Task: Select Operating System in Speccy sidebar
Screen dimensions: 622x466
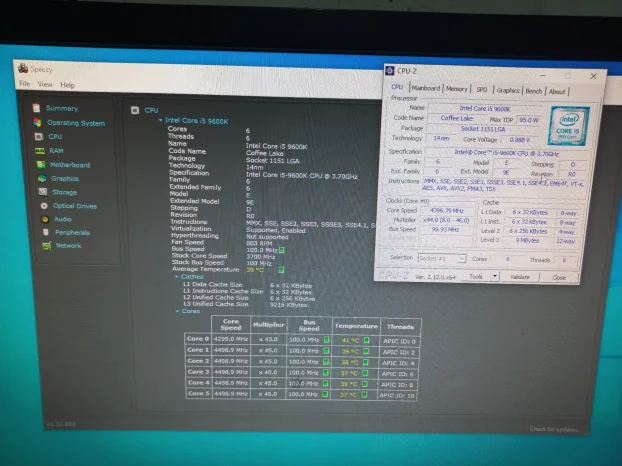Action: click(x=76, y=123)
